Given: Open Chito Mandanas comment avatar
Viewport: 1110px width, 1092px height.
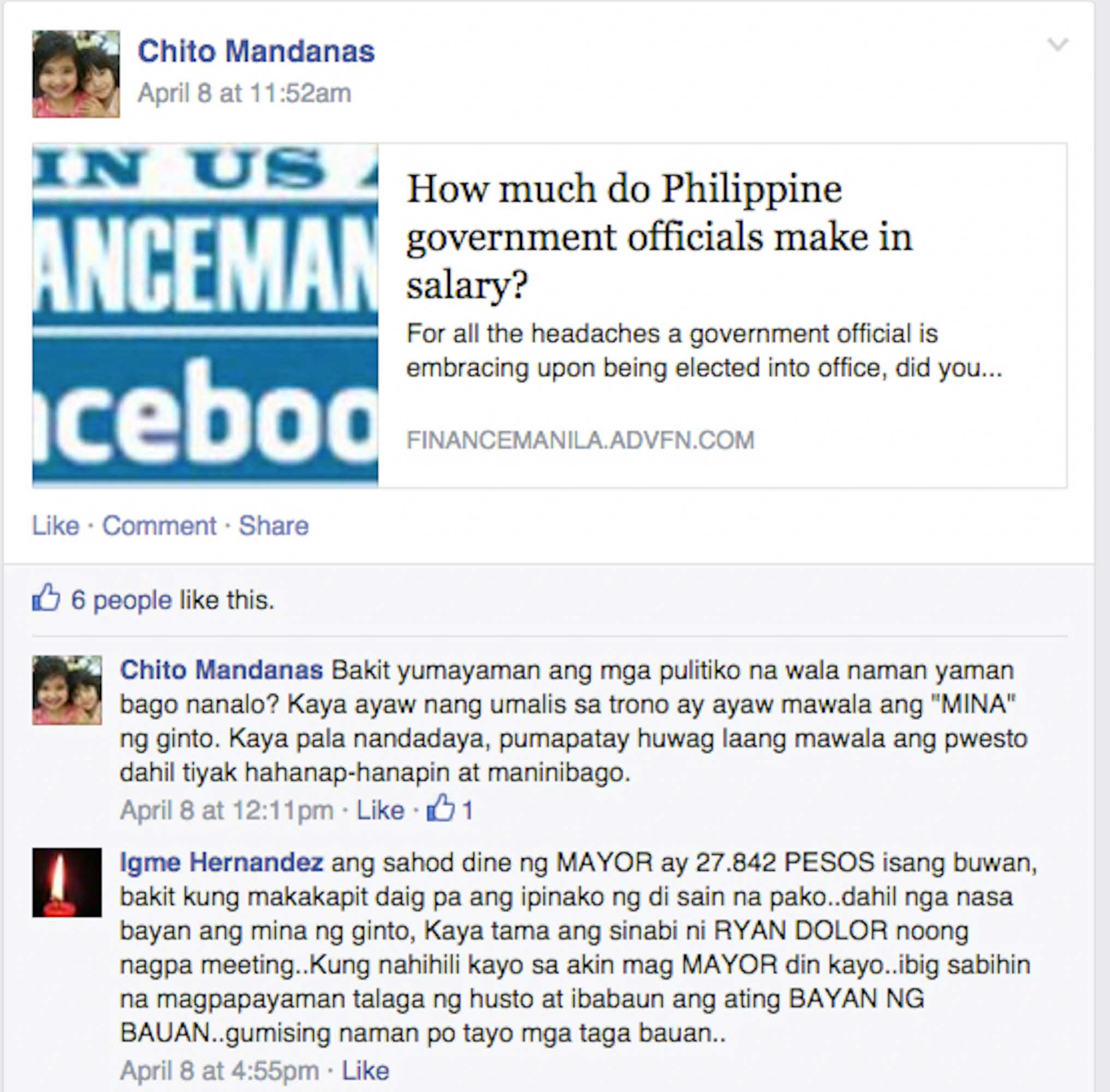Looking at the screenshot, I should pos(67,690).
